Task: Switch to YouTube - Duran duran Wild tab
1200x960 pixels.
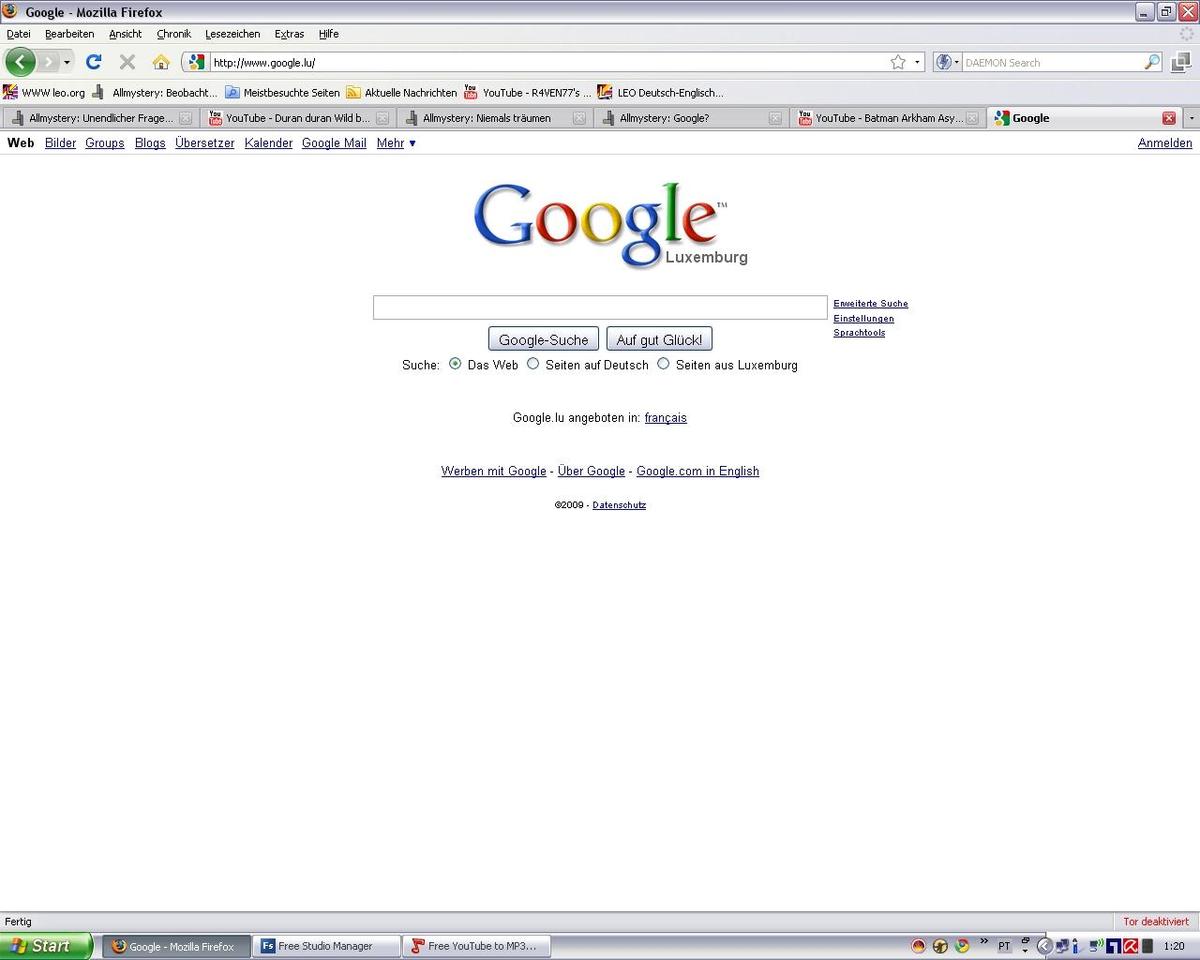Action: [298, 118]
